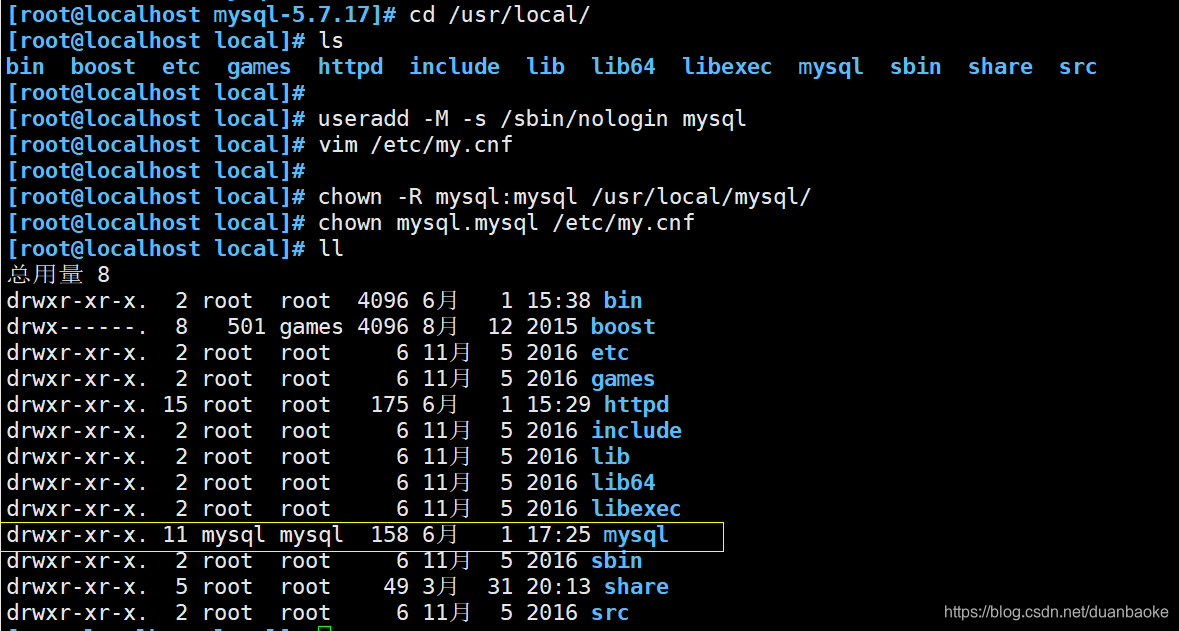Click the 'll' command text
Screen dimensions: 1179x631
coord(331,248)
